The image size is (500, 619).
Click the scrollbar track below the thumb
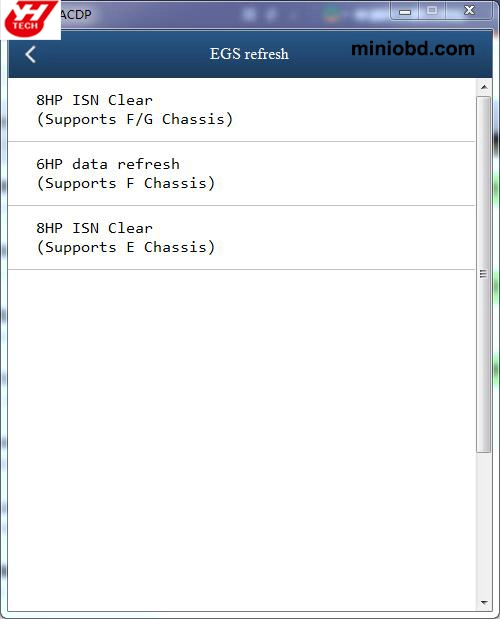pos(484,524)
